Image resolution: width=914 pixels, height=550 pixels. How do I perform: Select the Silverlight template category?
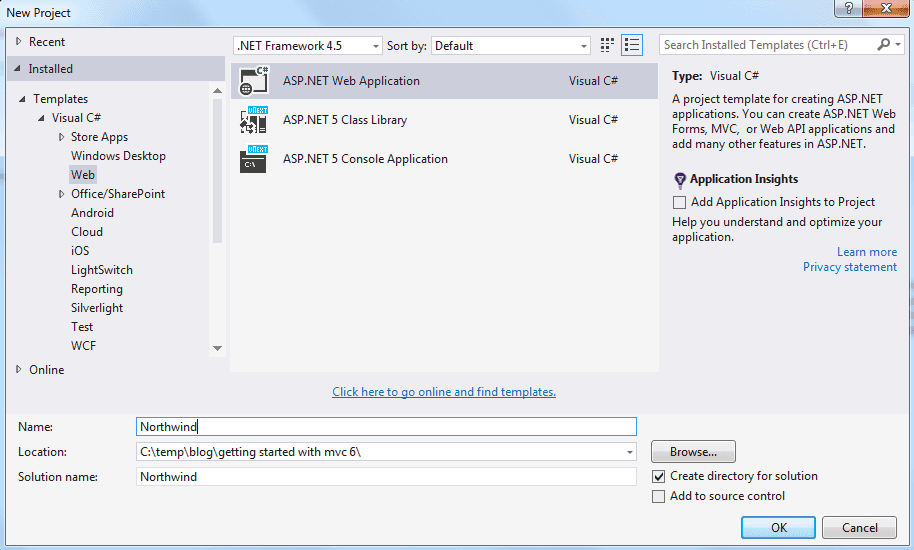click(97, 308)
